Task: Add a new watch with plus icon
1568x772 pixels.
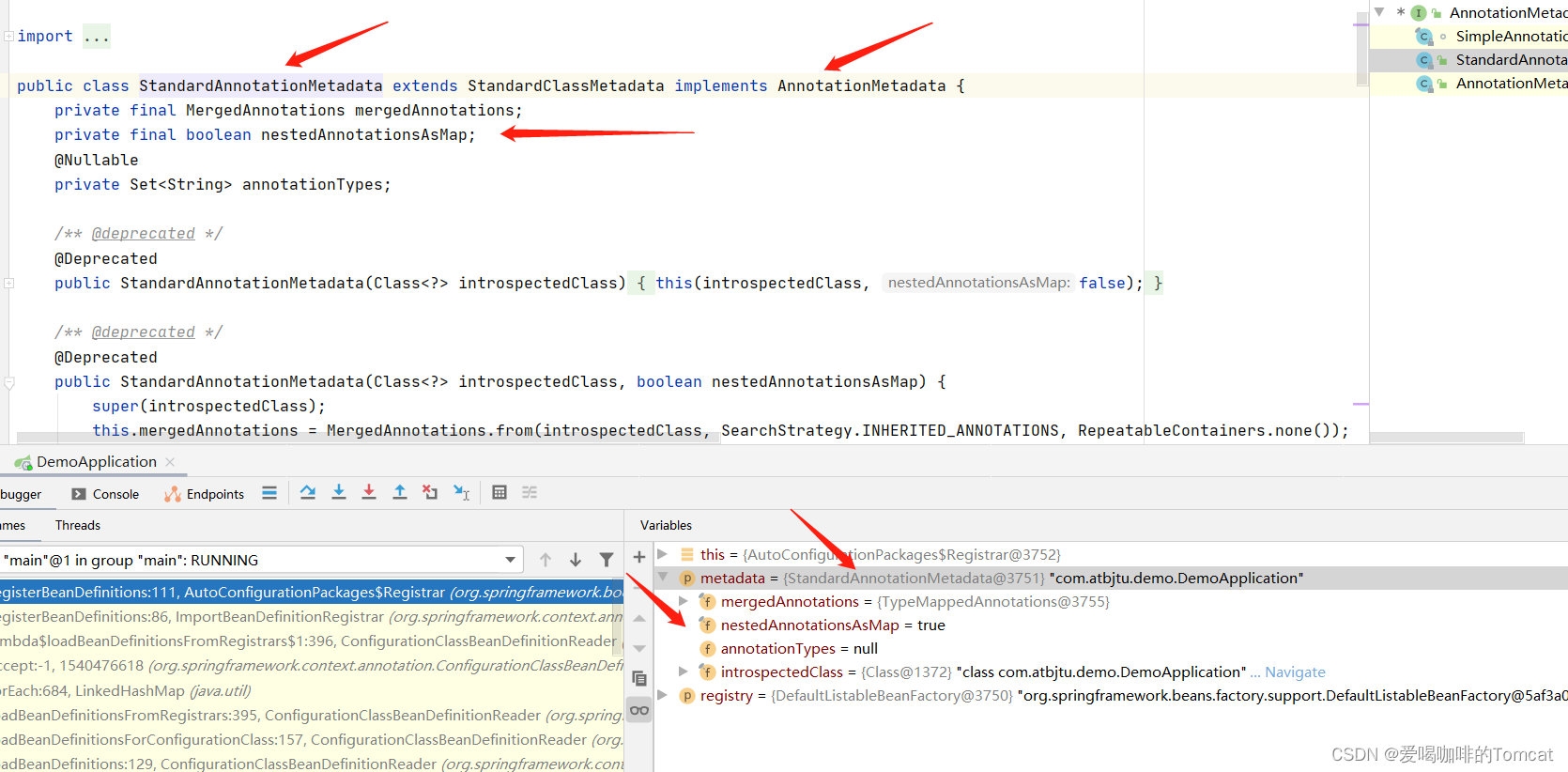Action: [x=639, y=557]
